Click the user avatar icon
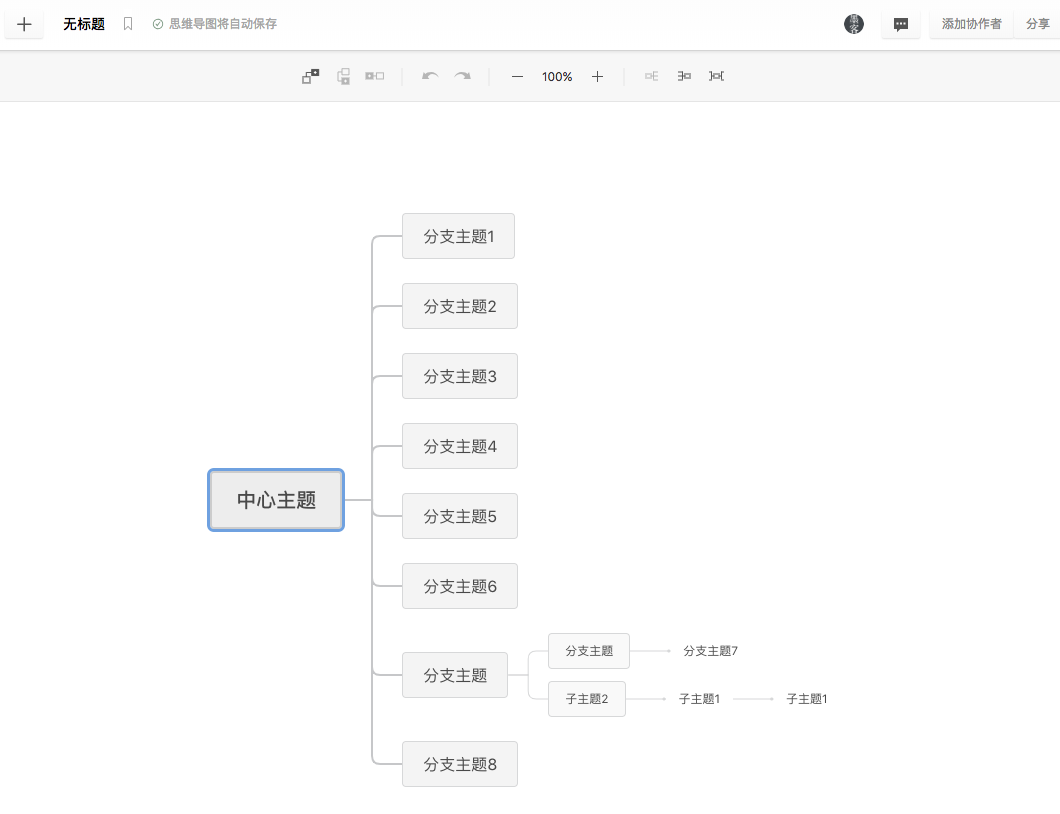This screenshot has height=814, width=1060. pyautogui.click(x=853, y=24)
